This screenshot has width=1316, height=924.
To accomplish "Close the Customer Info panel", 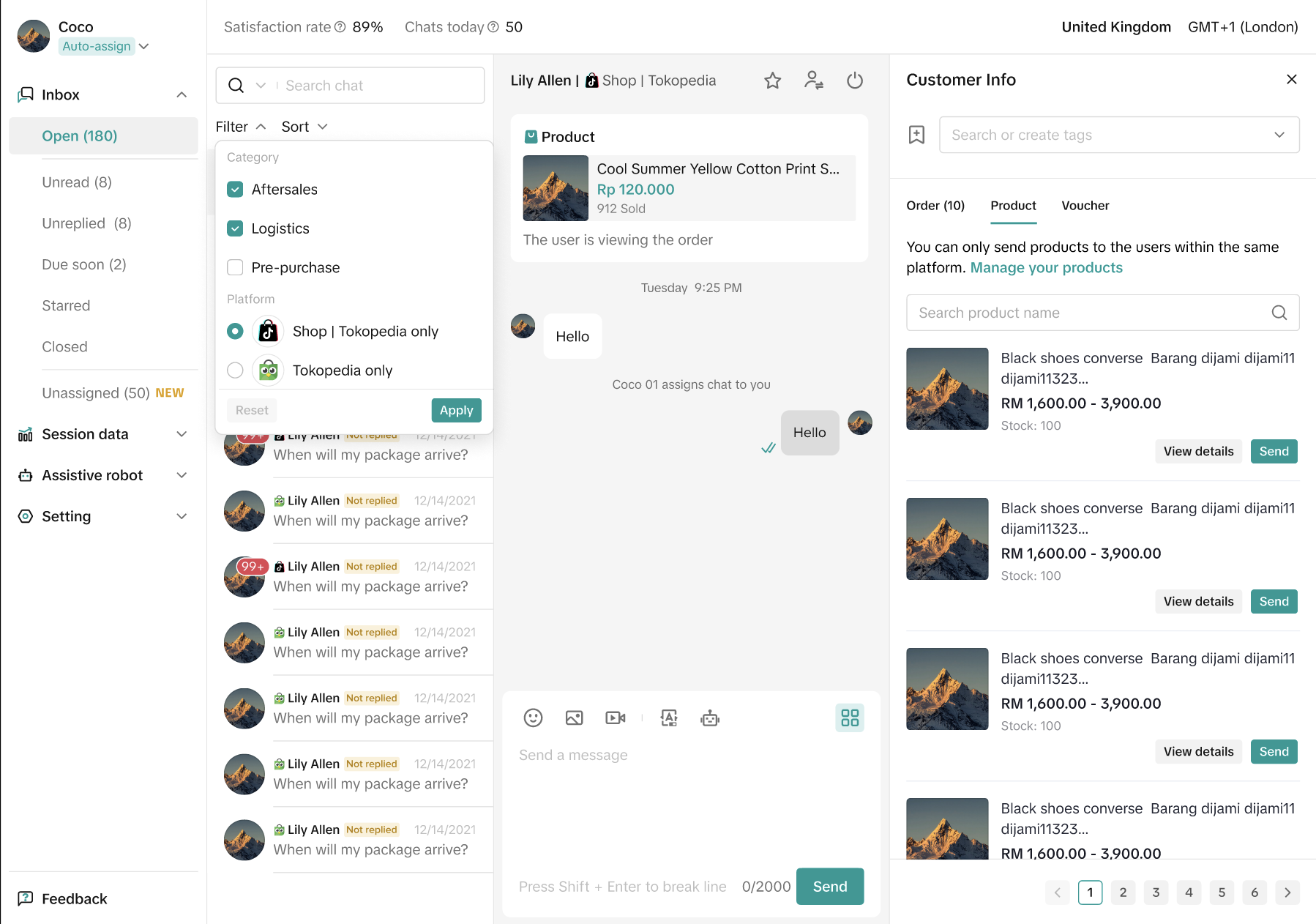I will (1292, 80).
